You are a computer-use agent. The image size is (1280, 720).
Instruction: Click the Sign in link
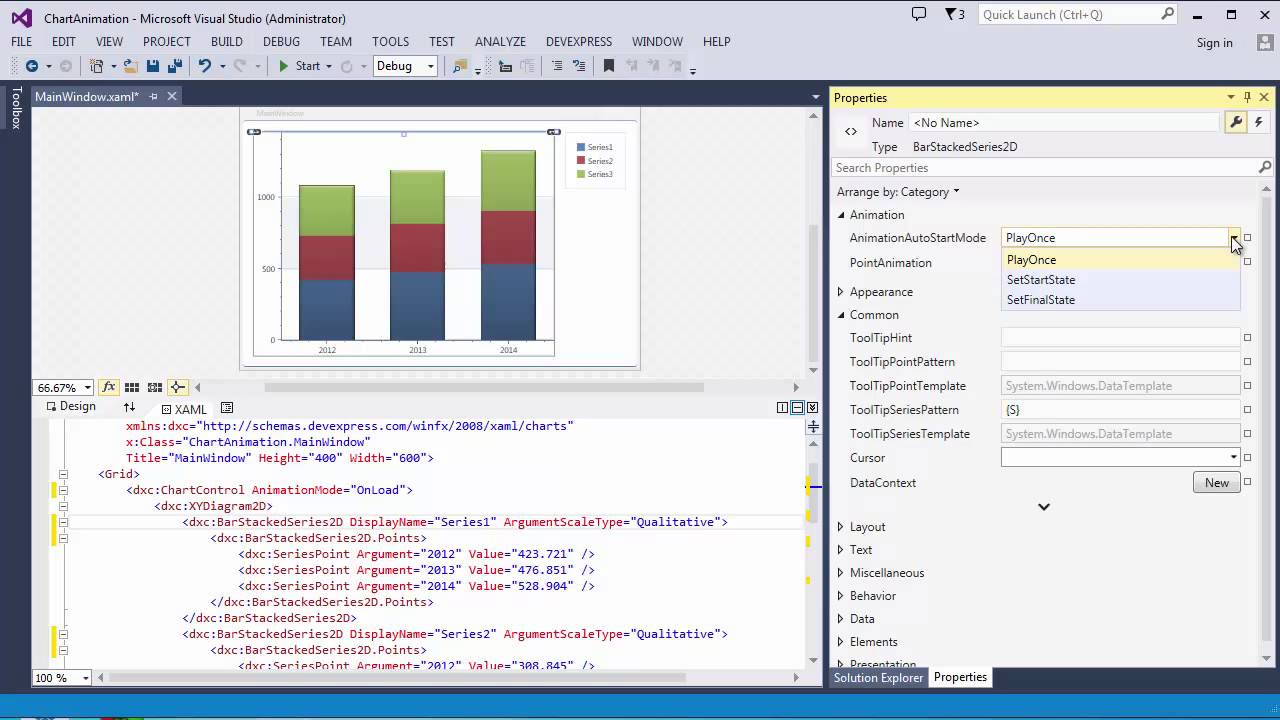[x=1214, y=43]
